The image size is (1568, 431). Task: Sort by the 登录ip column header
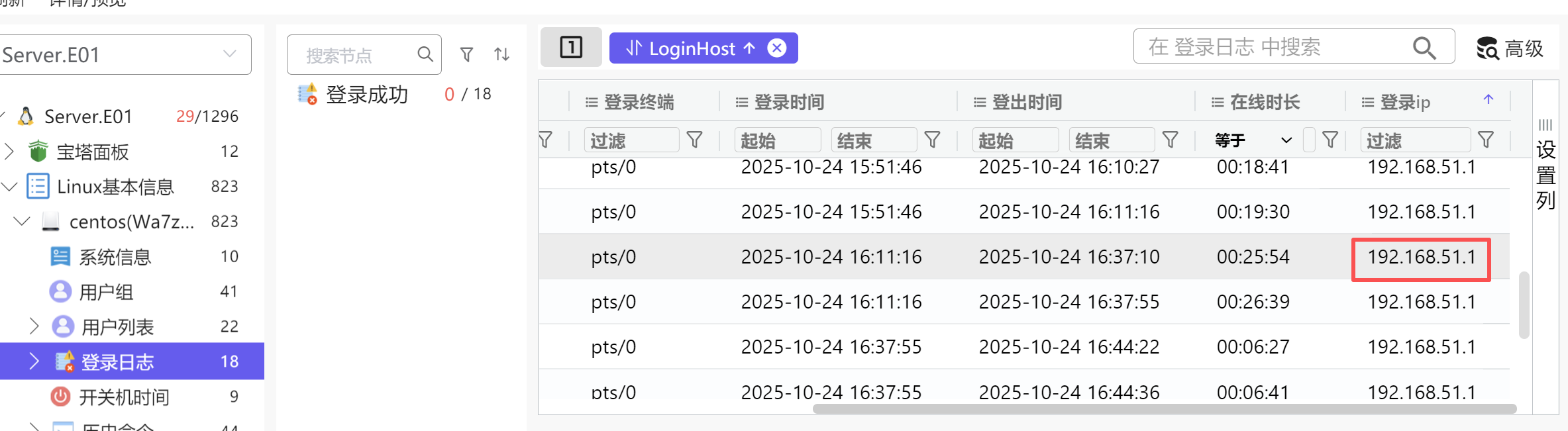(1405, 102)
